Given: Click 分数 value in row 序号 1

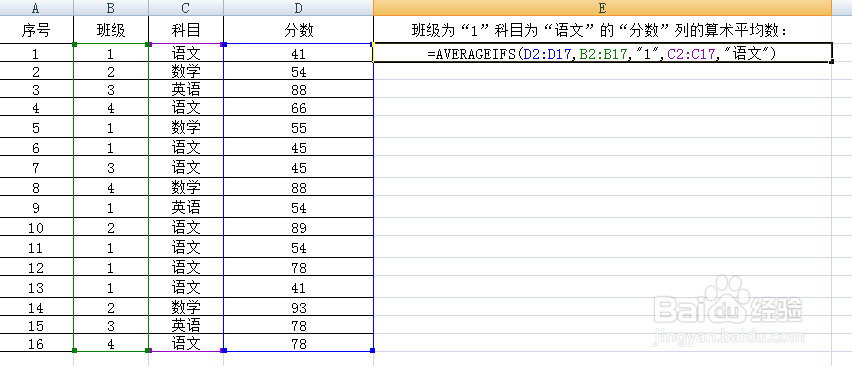Looking at the screenshot, I should click(x=298, y=53).
